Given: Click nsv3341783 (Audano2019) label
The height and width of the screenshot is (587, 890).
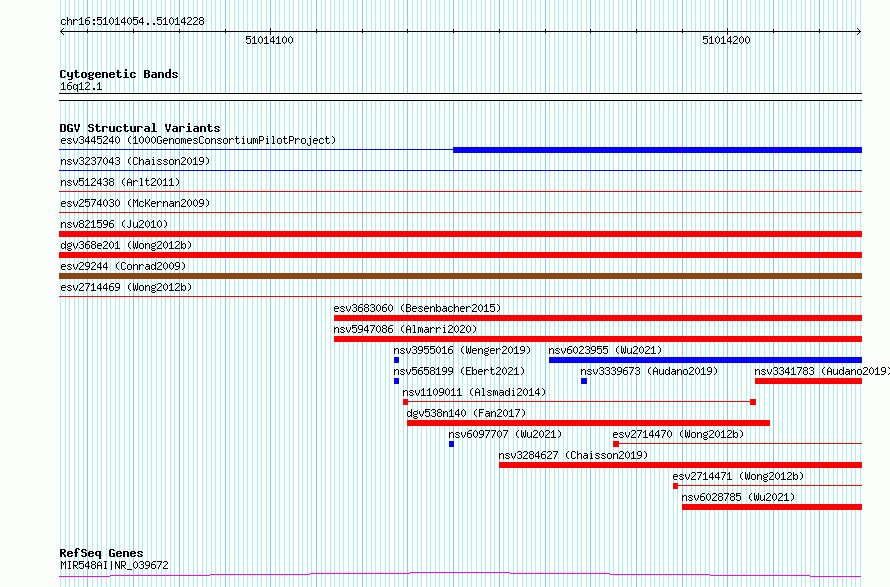Looking at the screenshot, I should pos(822,371).
